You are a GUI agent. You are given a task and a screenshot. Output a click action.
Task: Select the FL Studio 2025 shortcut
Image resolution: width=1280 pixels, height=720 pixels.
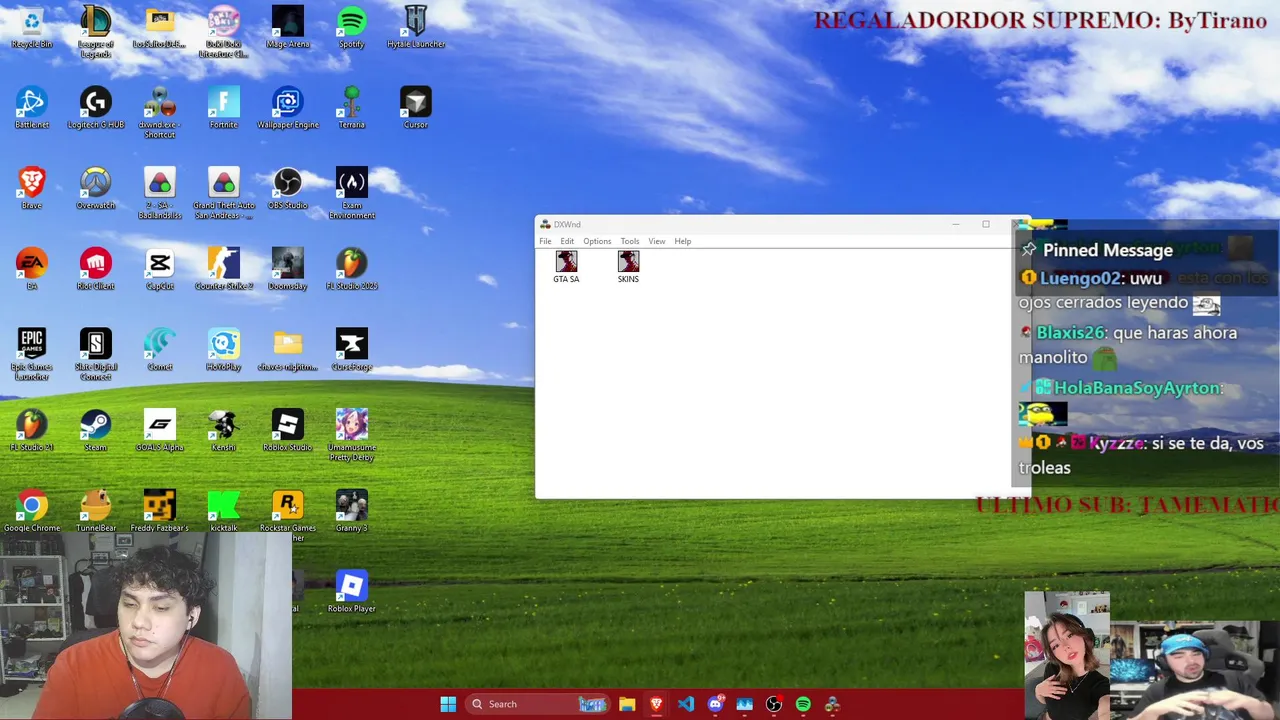(x=351, y=269)
